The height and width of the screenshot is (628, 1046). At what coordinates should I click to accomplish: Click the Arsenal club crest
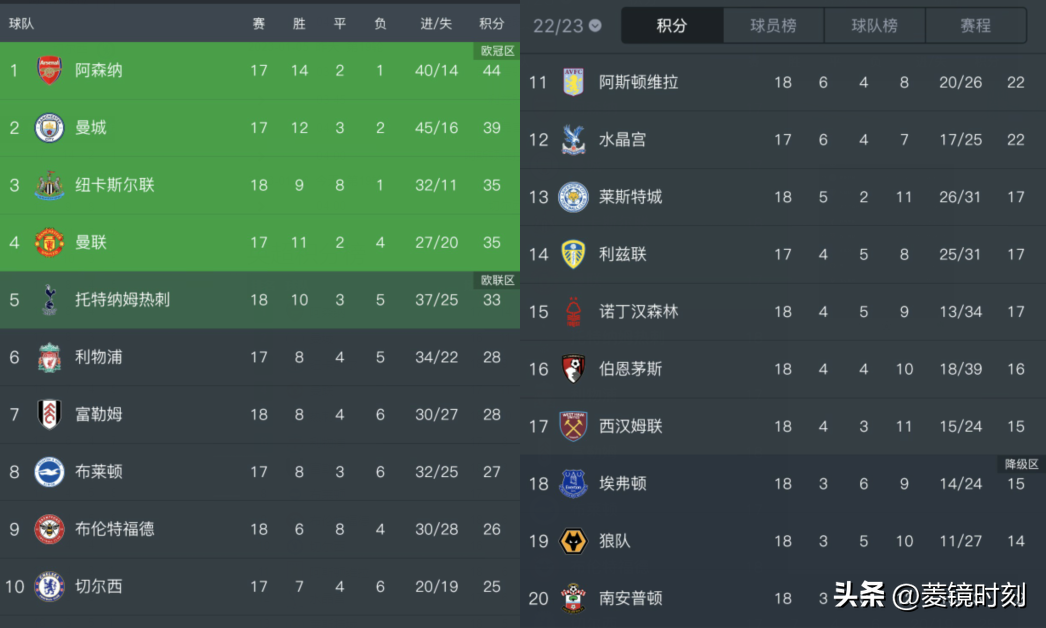pos(49,70)
